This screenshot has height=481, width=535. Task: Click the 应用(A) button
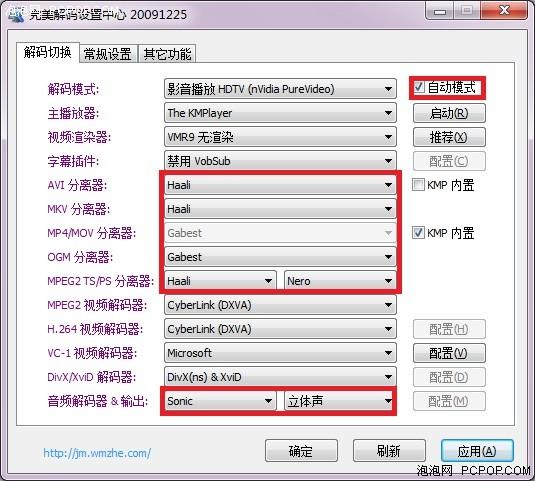tap(477, 451)
